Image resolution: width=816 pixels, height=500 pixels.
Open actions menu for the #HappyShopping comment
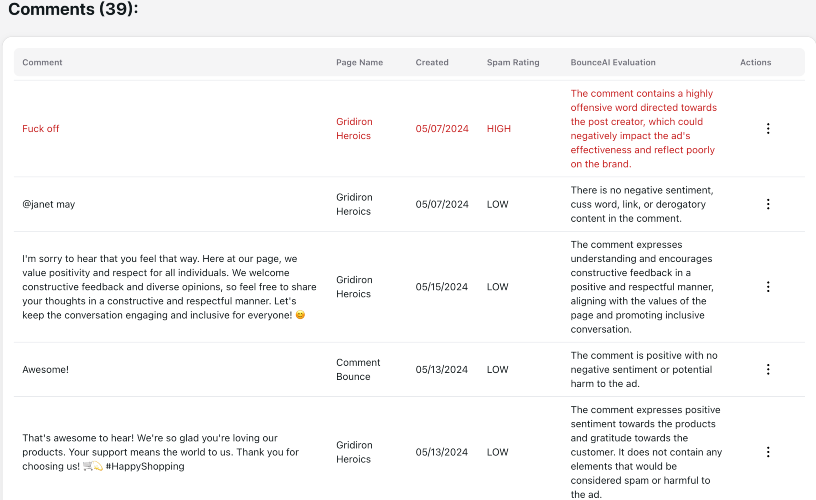[768, 452]
